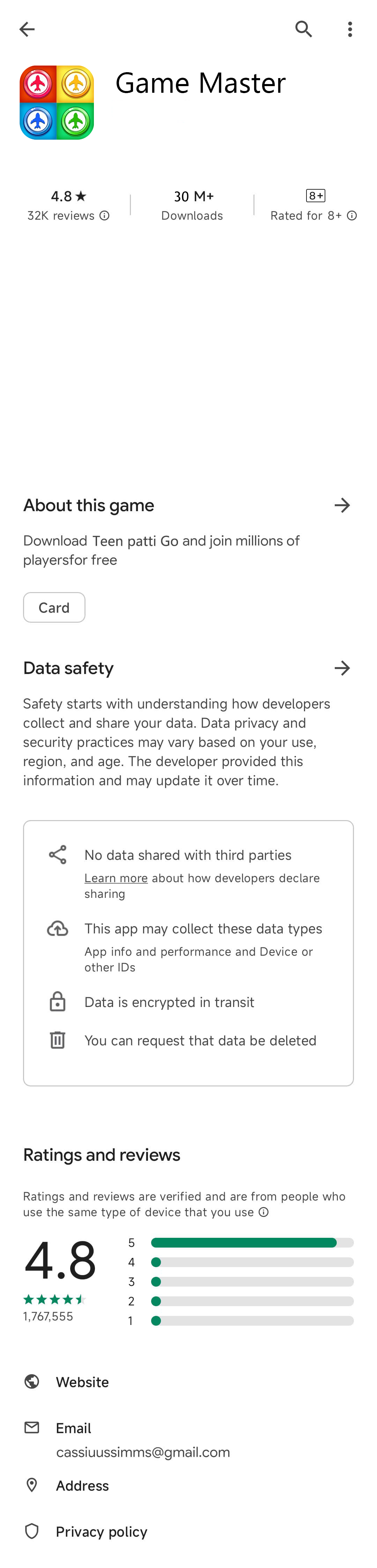Tap the back arrow icon
Viewport: 377px width, 1568px height.
pos(27,29)
